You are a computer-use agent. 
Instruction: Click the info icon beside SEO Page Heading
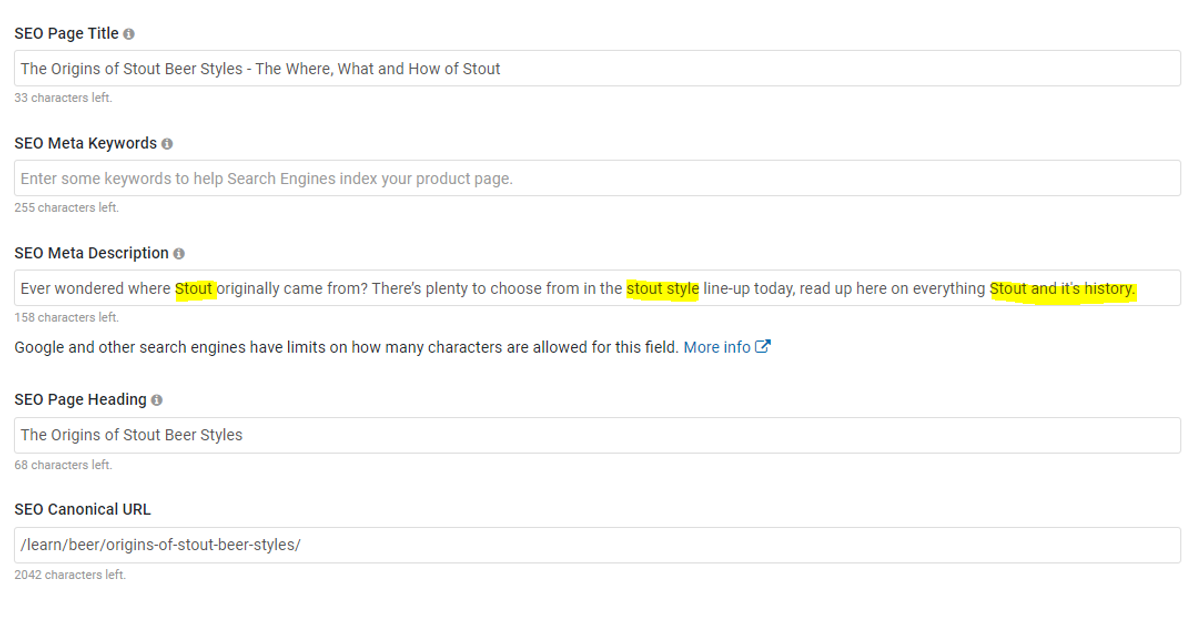tap(157, 400)
